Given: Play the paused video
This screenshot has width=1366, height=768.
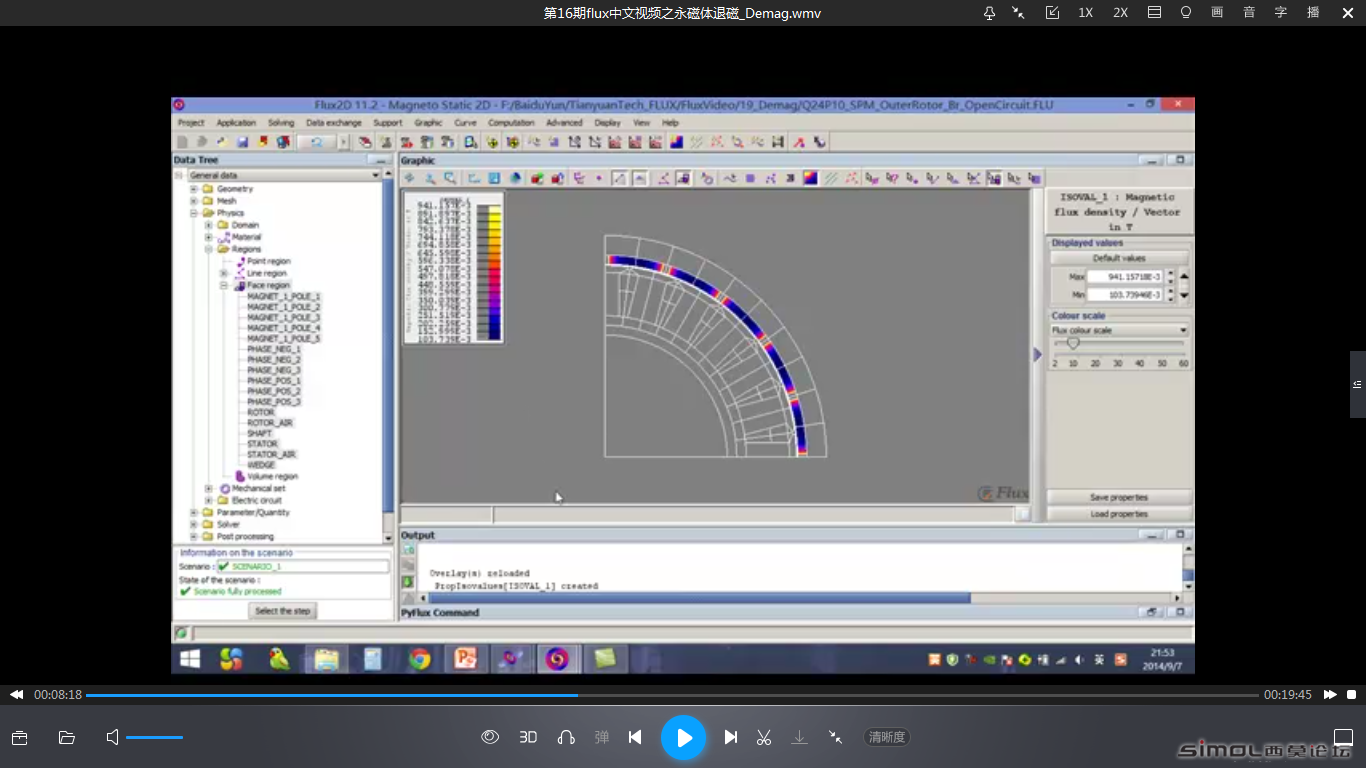Looking at the screenshot, I should point(683,738).
